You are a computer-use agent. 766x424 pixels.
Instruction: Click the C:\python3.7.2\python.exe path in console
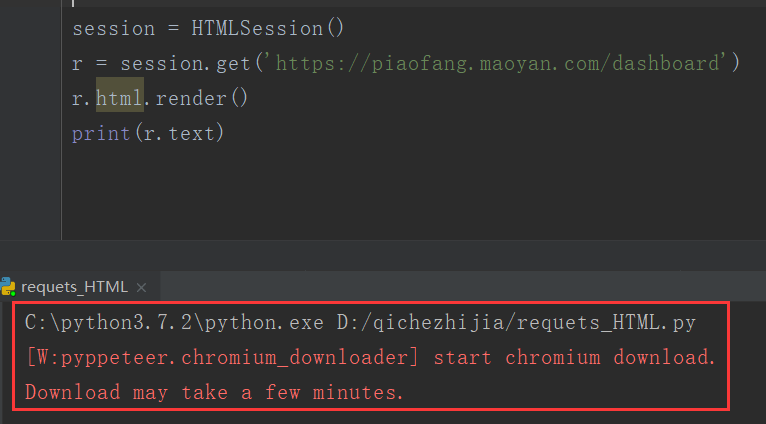point(174,323)
